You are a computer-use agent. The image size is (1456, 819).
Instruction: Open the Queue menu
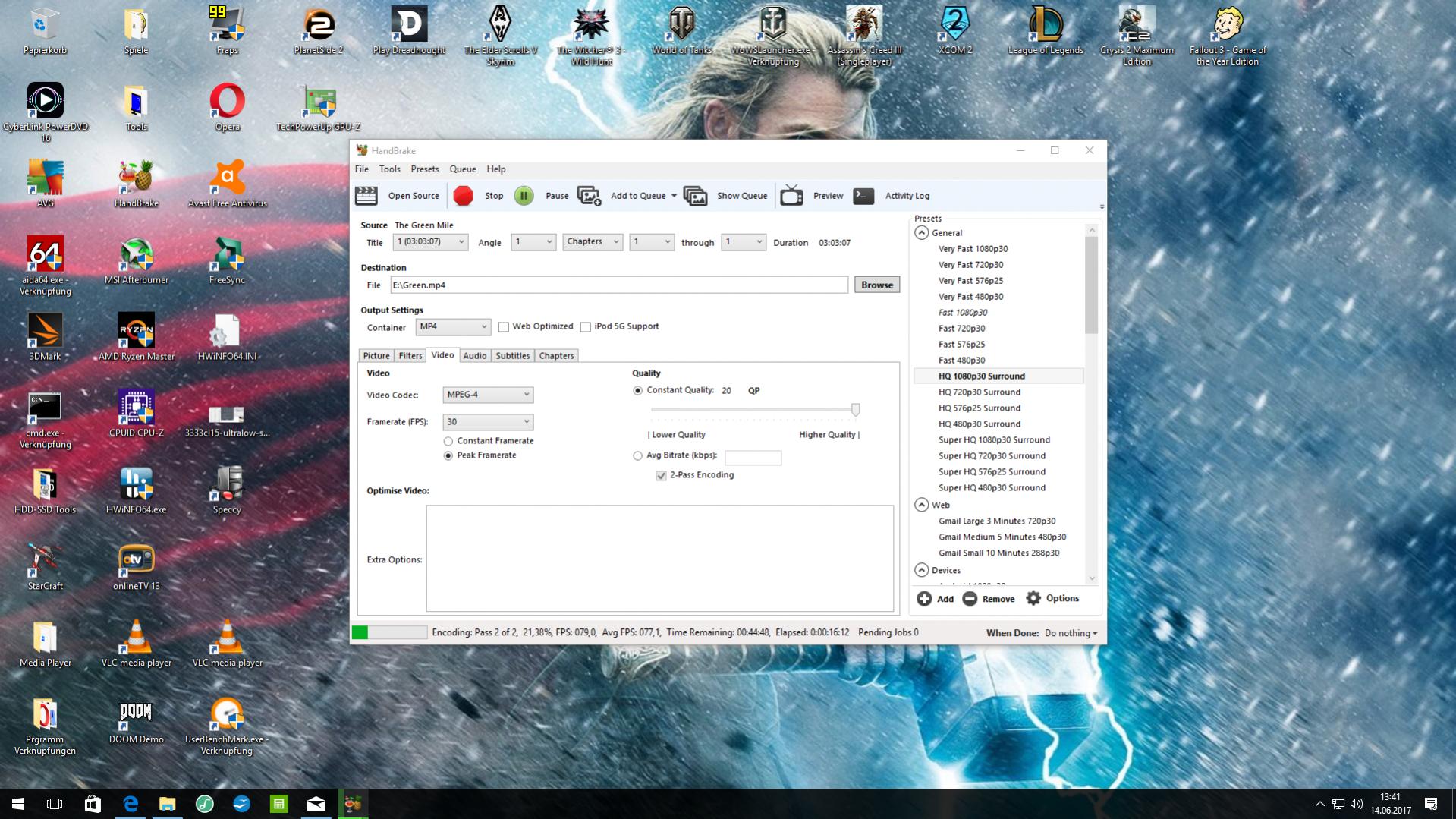click(x=463, y=169)
